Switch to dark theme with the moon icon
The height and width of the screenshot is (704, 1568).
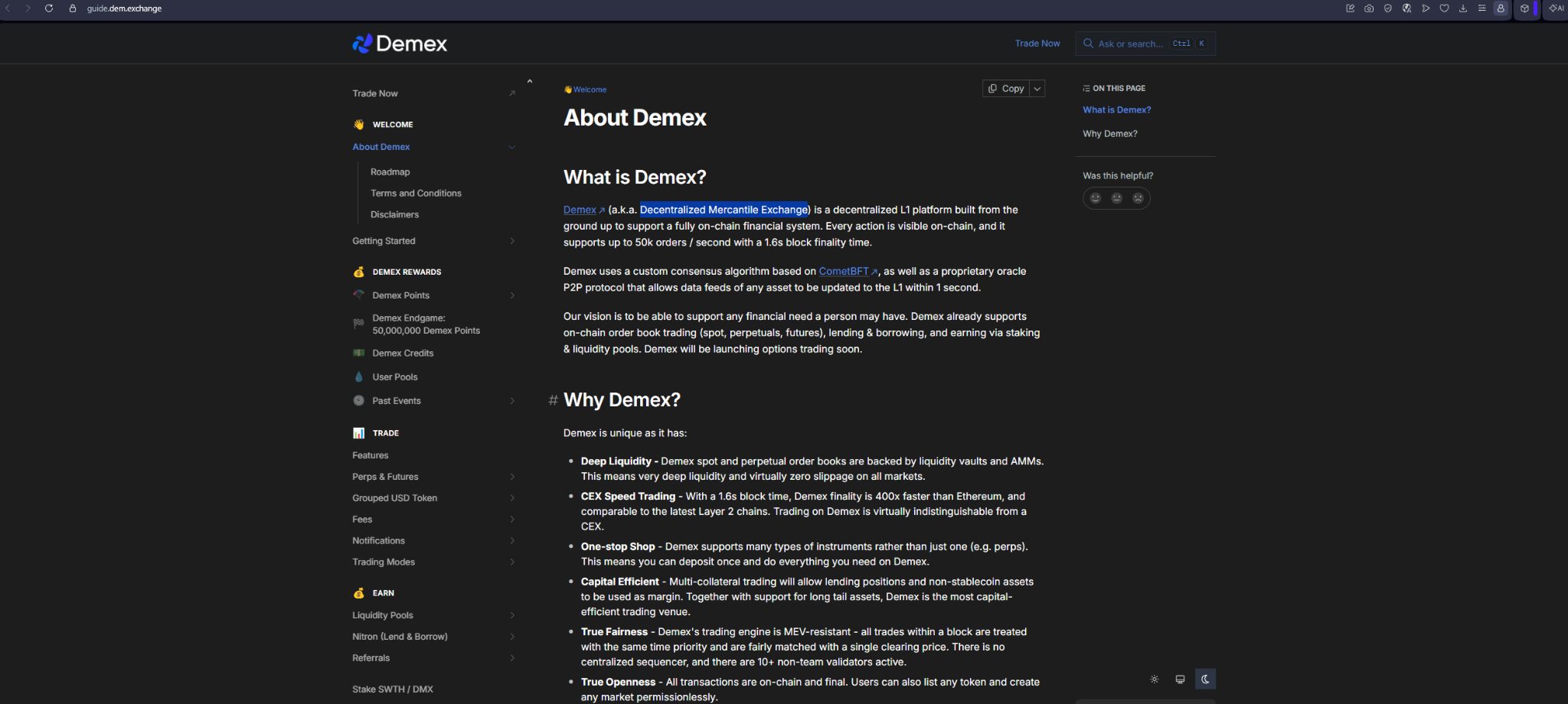tap(1205, 680)
